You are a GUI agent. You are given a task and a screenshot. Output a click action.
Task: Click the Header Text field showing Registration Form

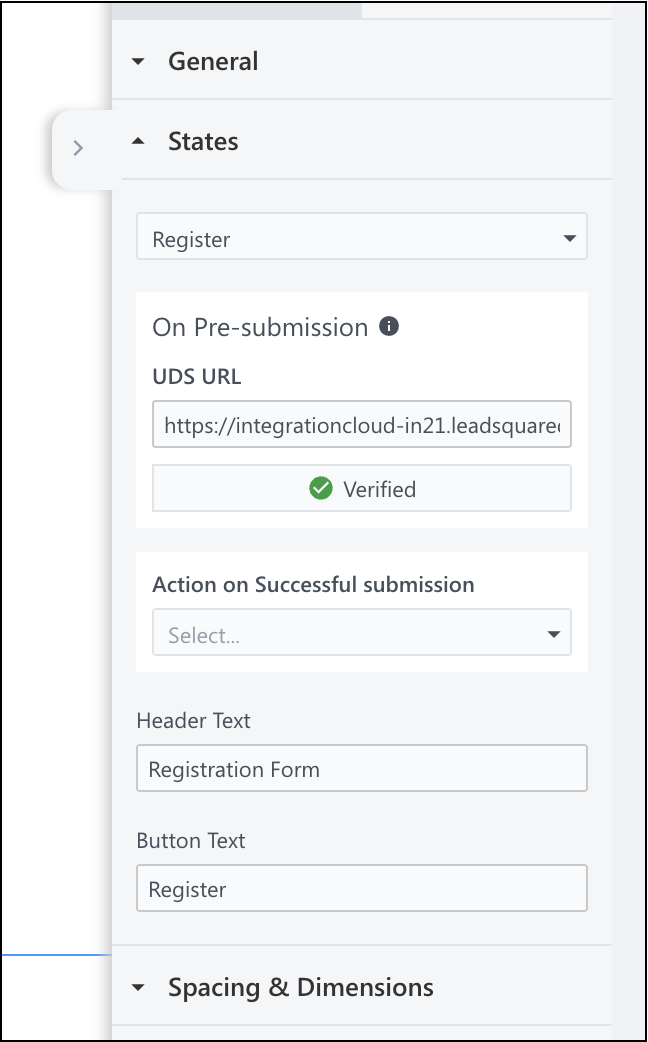coord(361,768)
